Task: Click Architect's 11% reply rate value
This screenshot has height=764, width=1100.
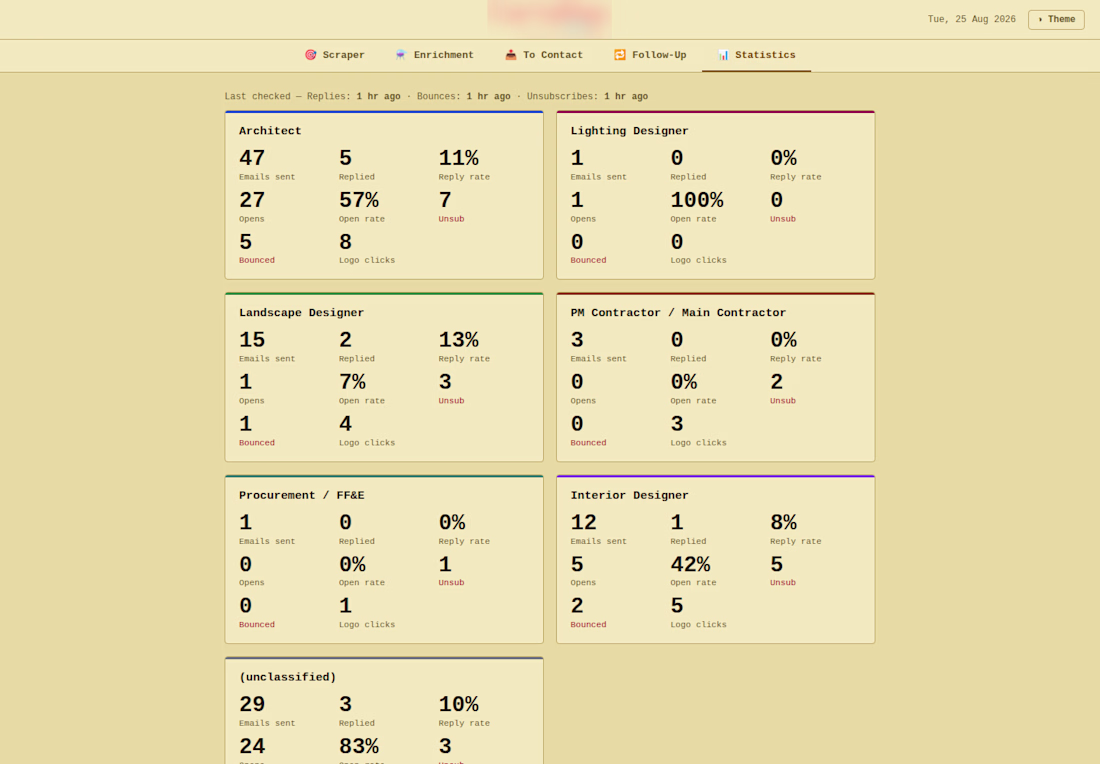Action: (459, 159)
